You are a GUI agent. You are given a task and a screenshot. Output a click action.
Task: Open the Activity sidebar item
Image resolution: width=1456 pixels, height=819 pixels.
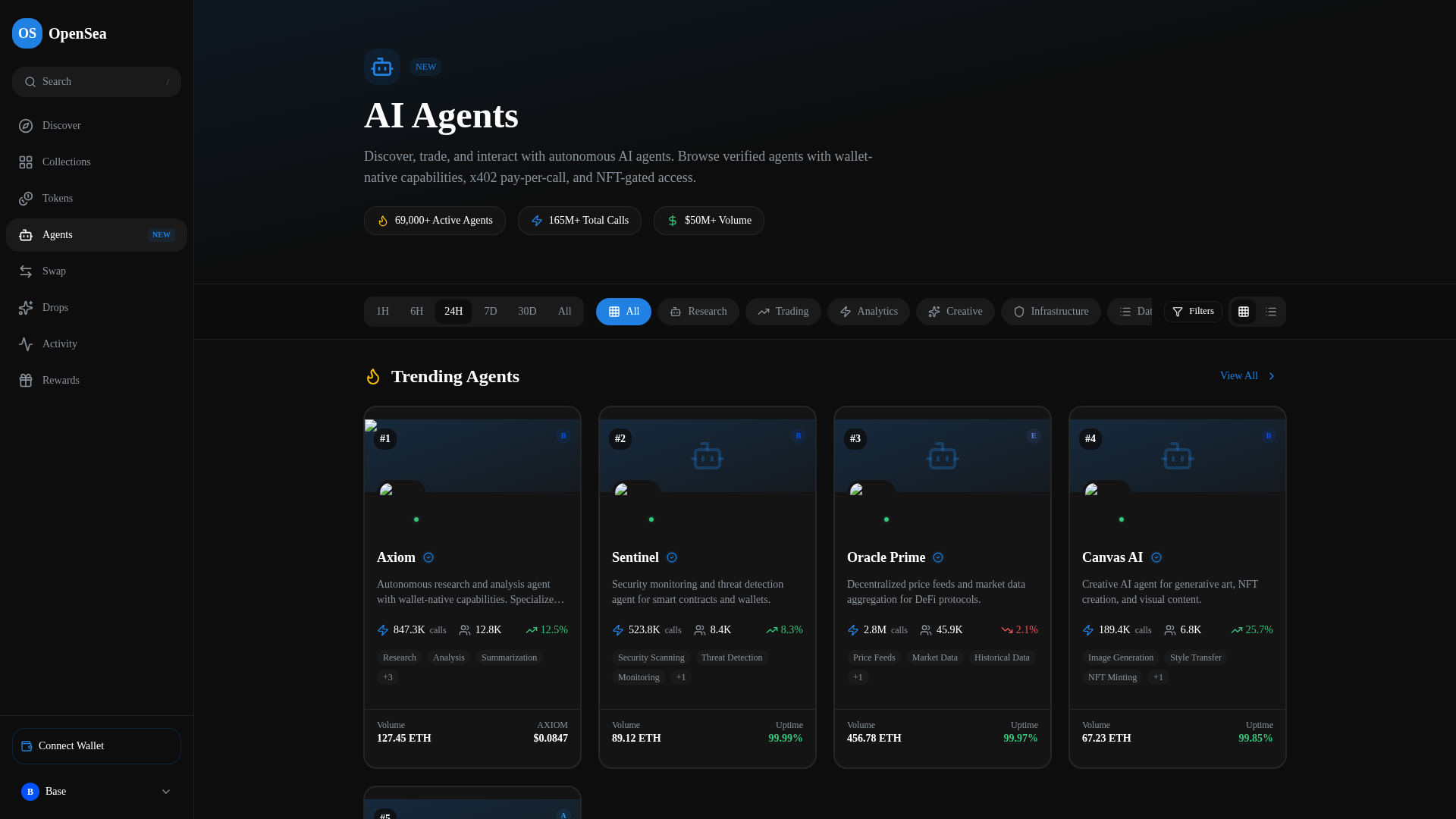tap(96, 344)
